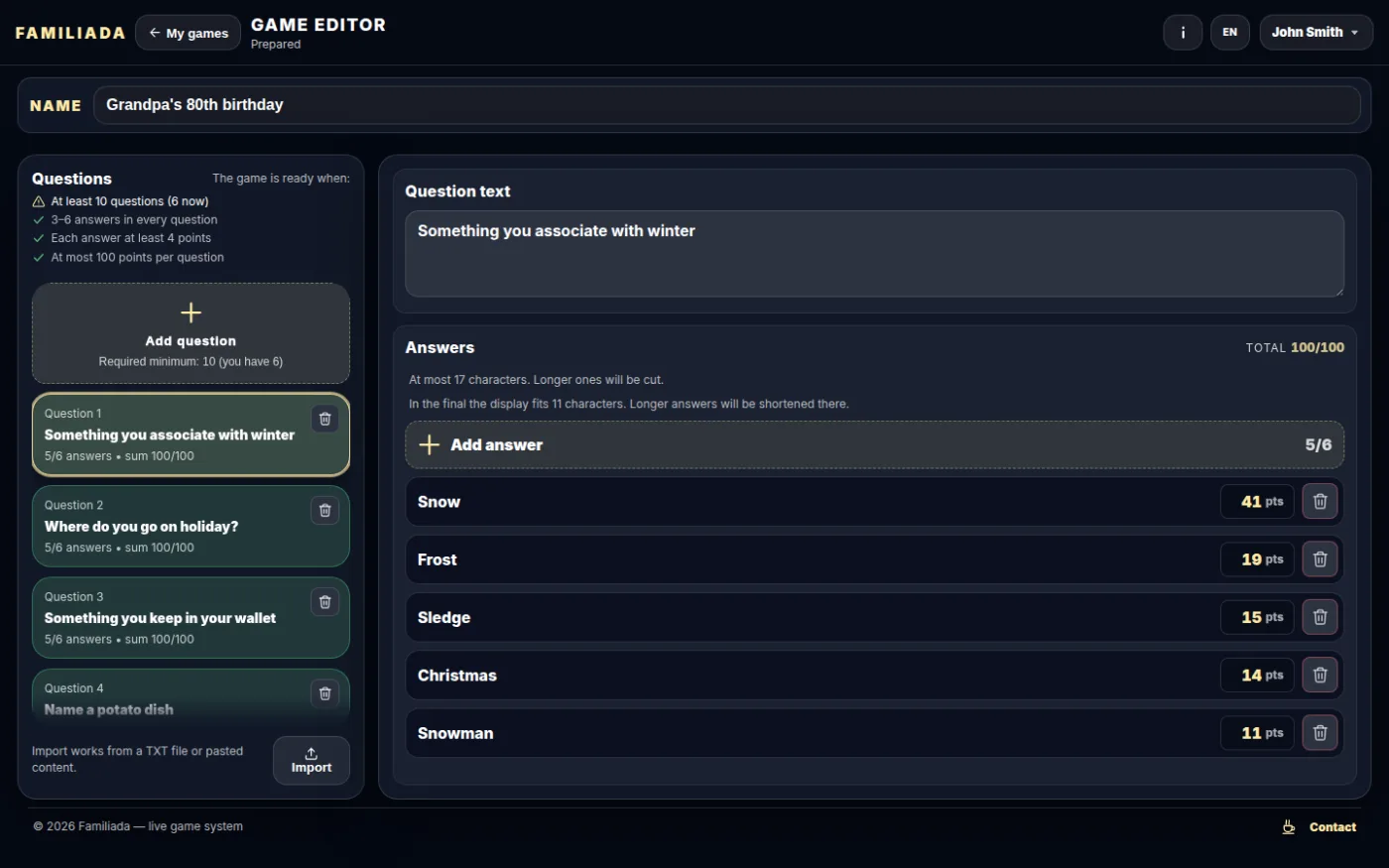The height and width of the screenshot is (868, 1389).
Task: Remove the Christmas answer via trash icon
Action: 1320,676
